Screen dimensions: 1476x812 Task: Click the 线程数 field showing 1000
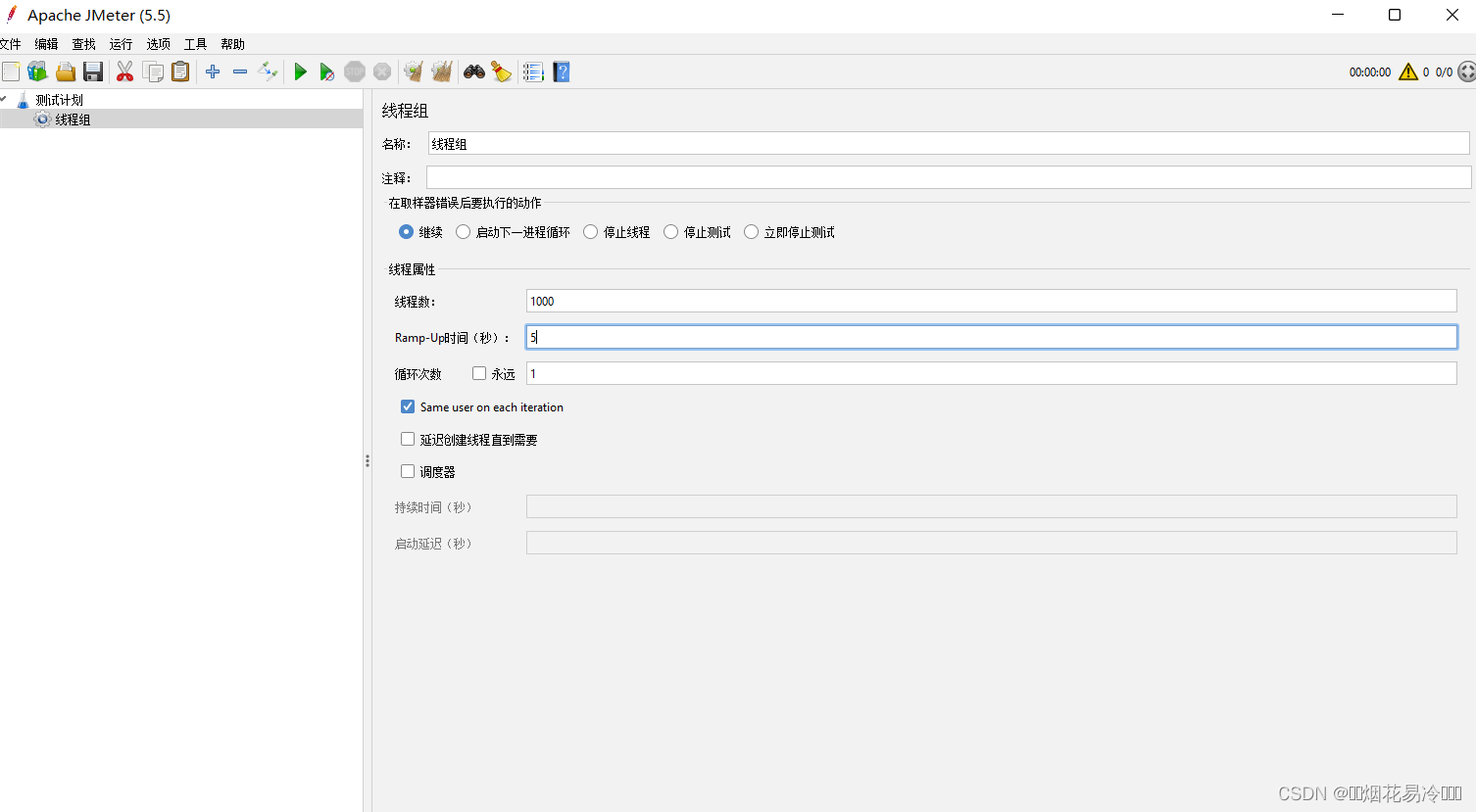coord(992,301)
